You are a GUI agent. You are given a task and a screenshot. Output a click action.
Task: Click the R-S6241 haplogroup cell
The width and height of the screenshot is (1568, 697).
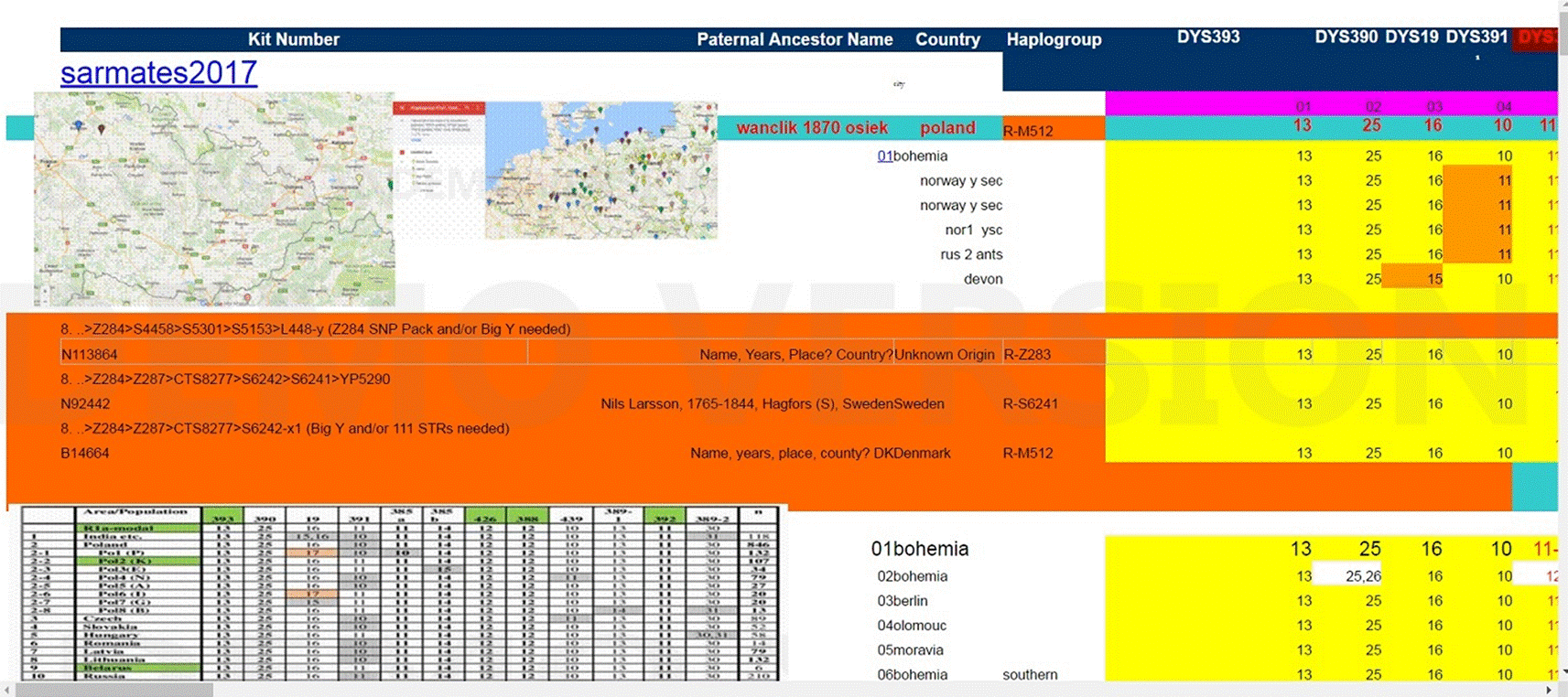click(1031, 403)
